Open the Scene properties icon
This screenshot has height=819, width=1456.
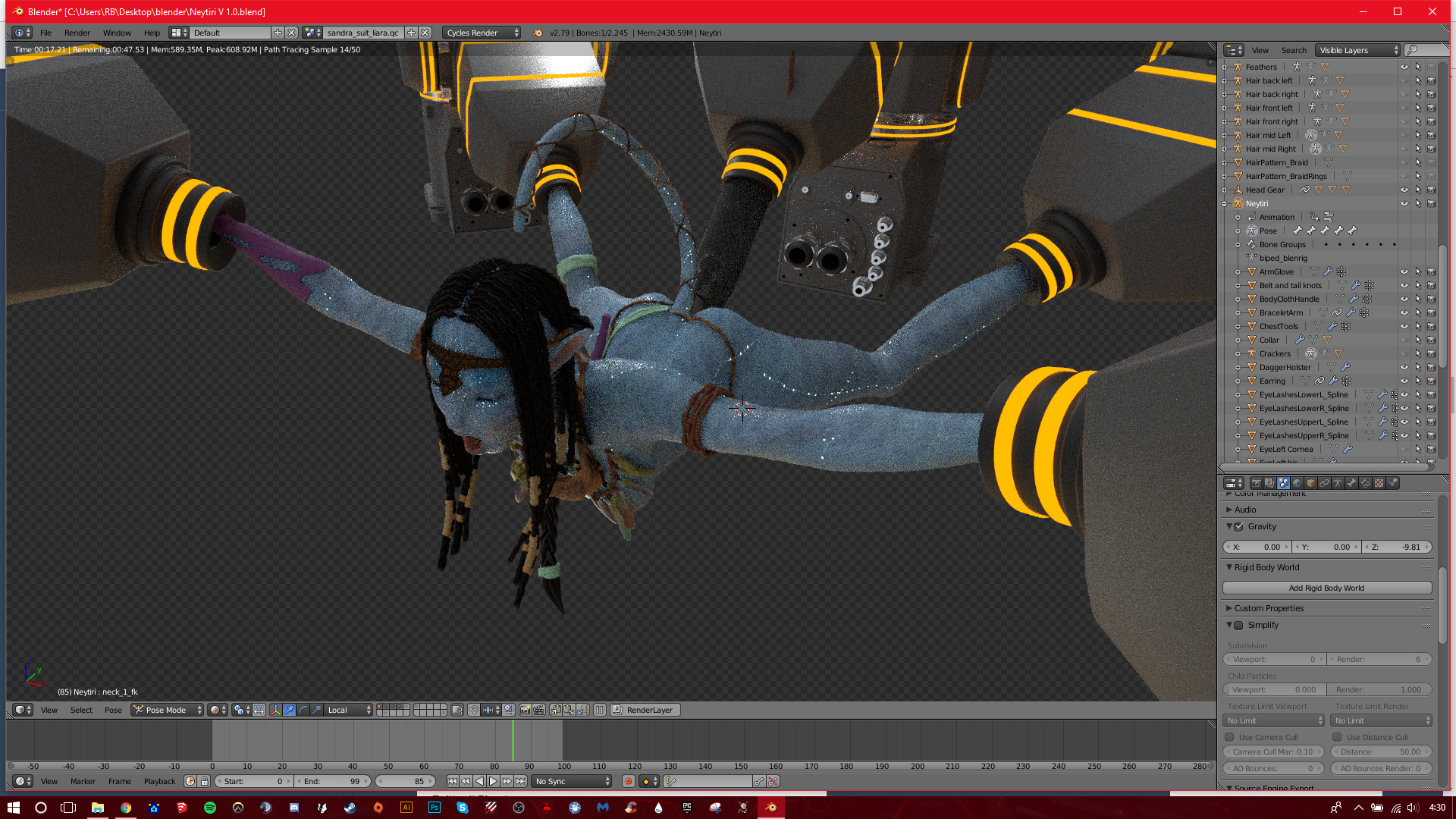coord(1283,483)
